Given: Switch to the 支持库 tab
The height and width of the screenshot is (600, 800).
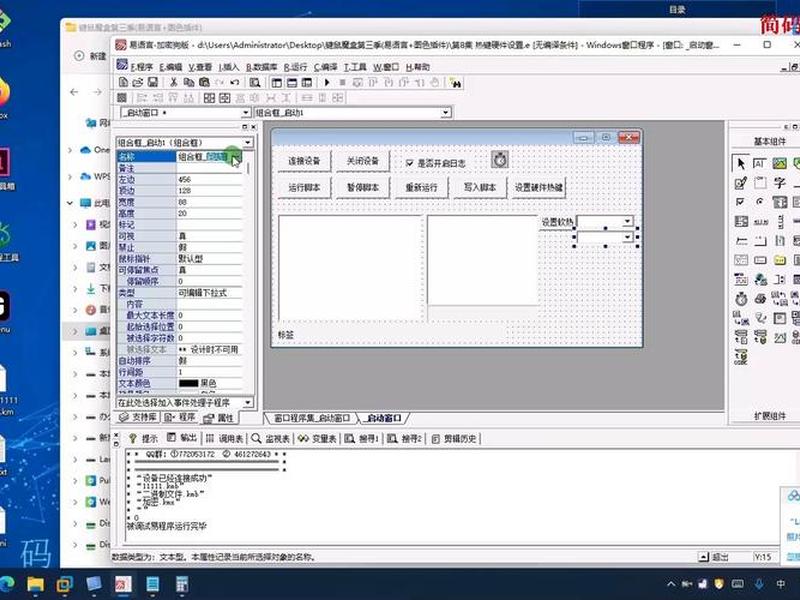Looking at the screenshot, I should click(x=138, y=417).
